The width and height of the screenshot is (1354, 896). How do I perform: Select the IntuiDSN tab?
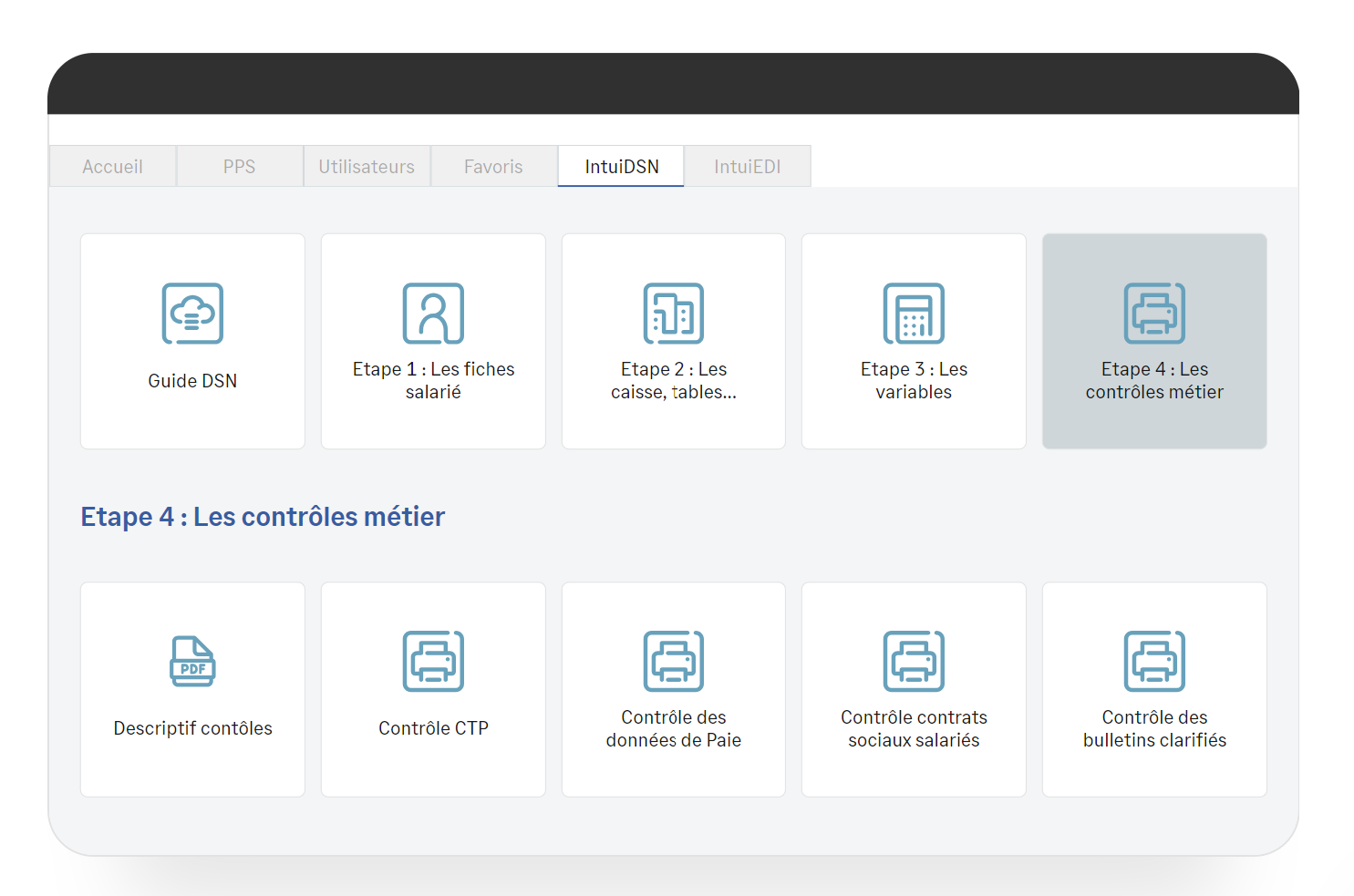pyautogui.click(x=620, y=166)
